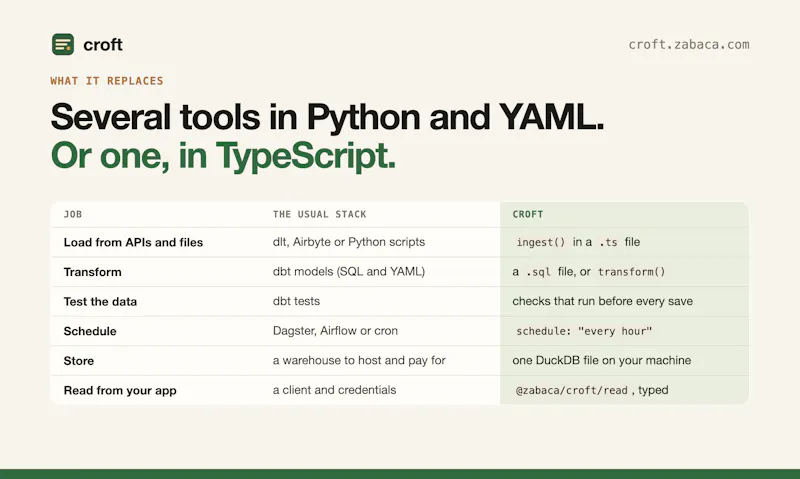800x479 pixels.
Task: Click the CROFT column header
Action: pyautogui.click(x=528, y=214)
